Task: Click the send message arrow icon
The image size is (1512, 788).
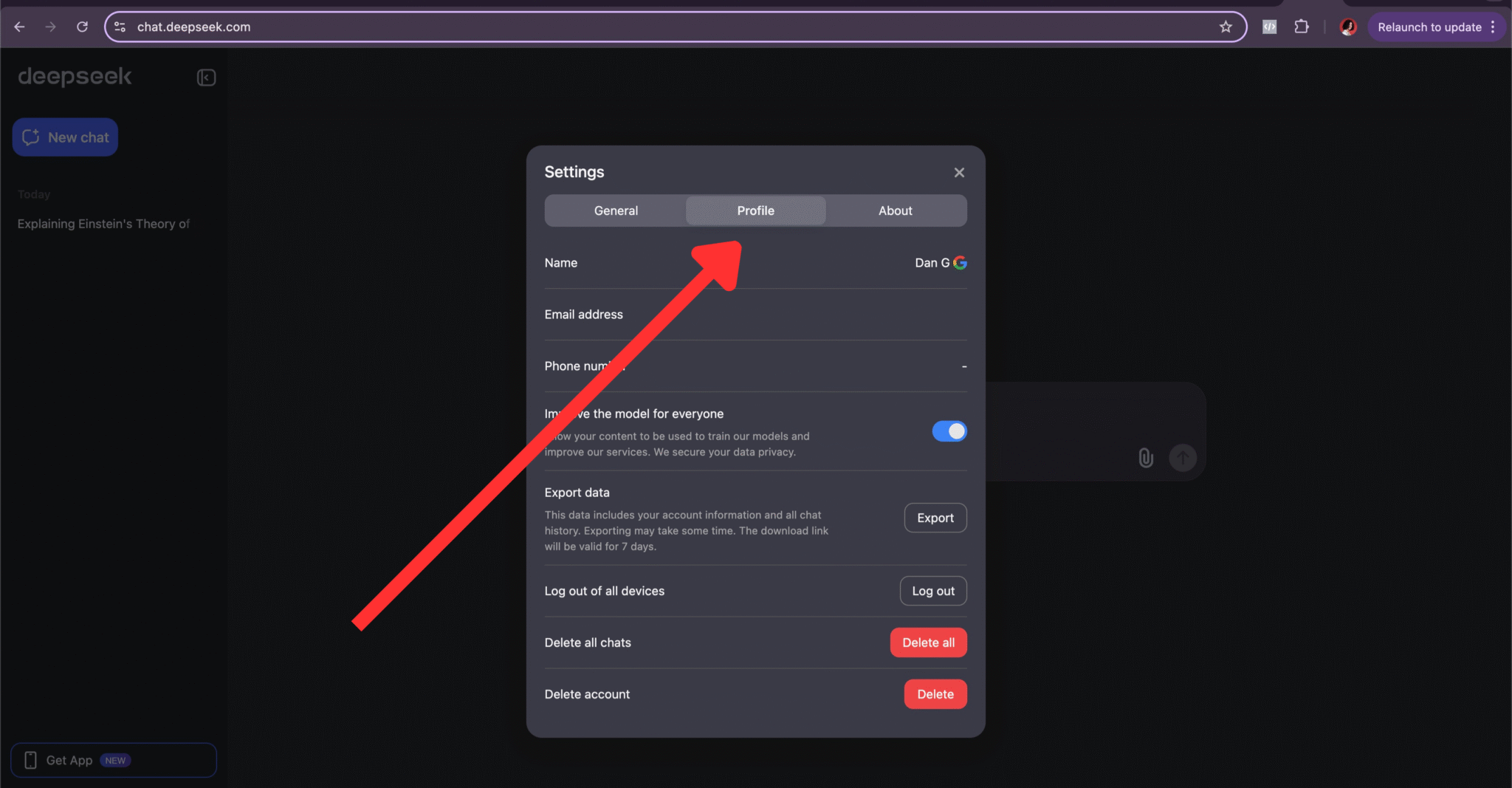Action: tap(1182, 458)
